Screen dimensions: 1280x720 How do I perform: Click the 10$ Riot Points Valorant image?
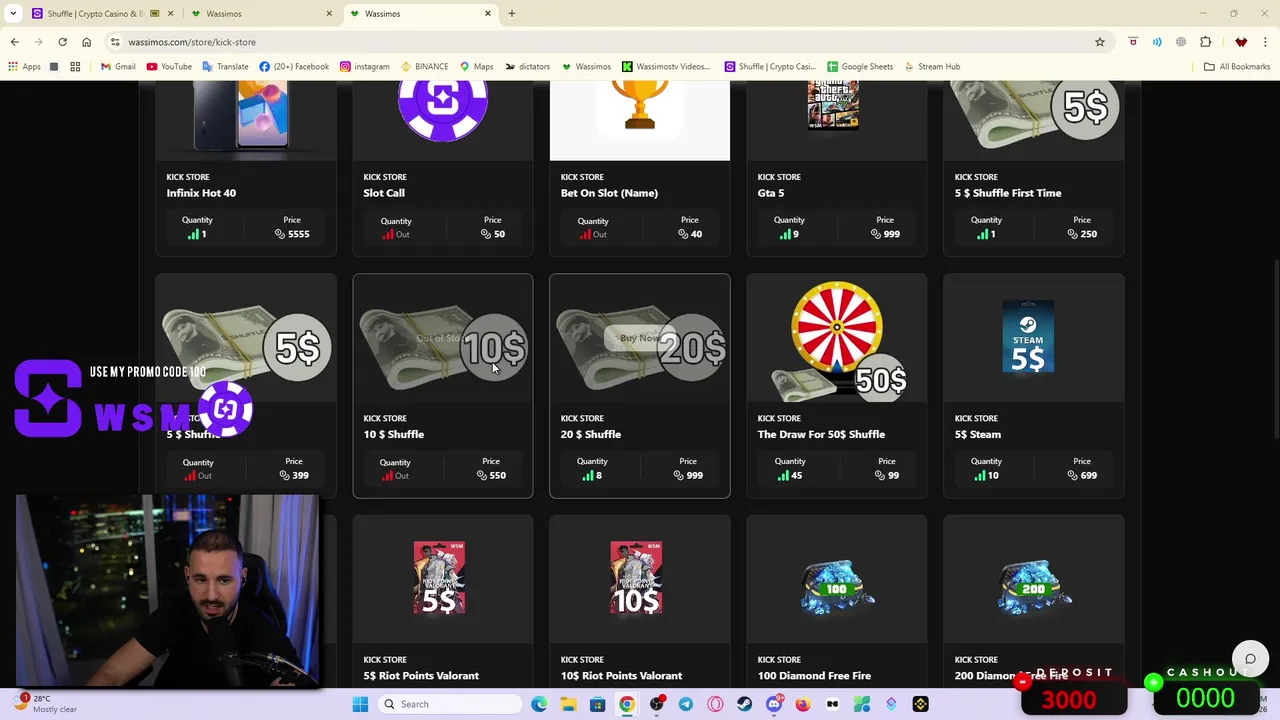636,578
